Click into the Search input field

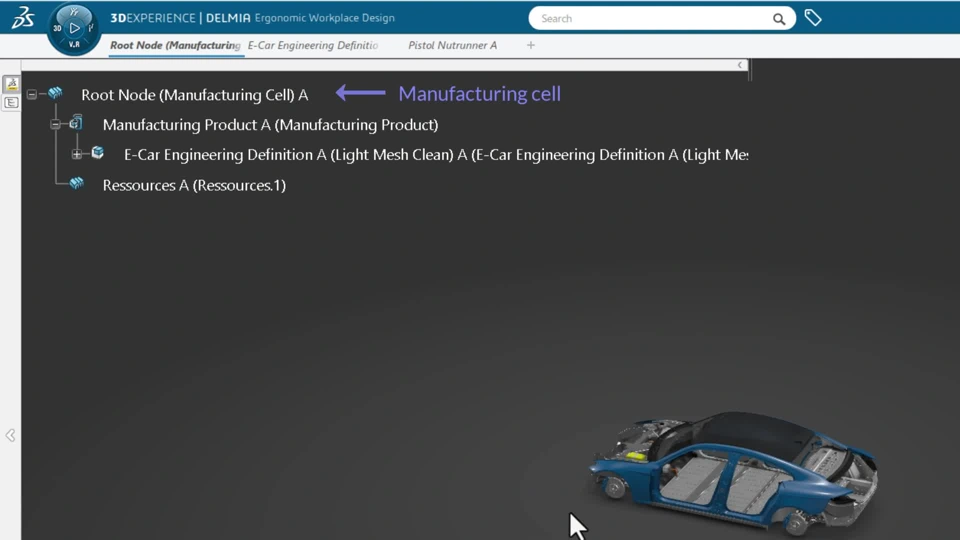pyautogui.click(x=650, y=18)
